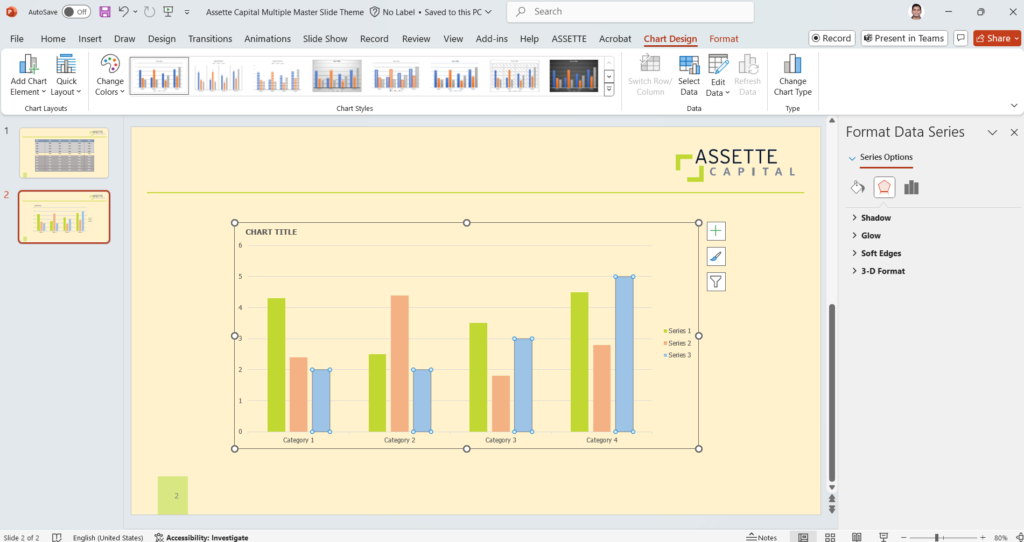The width and height of the screenshot is (1024, 542).
Task: Click Change Chart Type
Action: coord(793,76)
